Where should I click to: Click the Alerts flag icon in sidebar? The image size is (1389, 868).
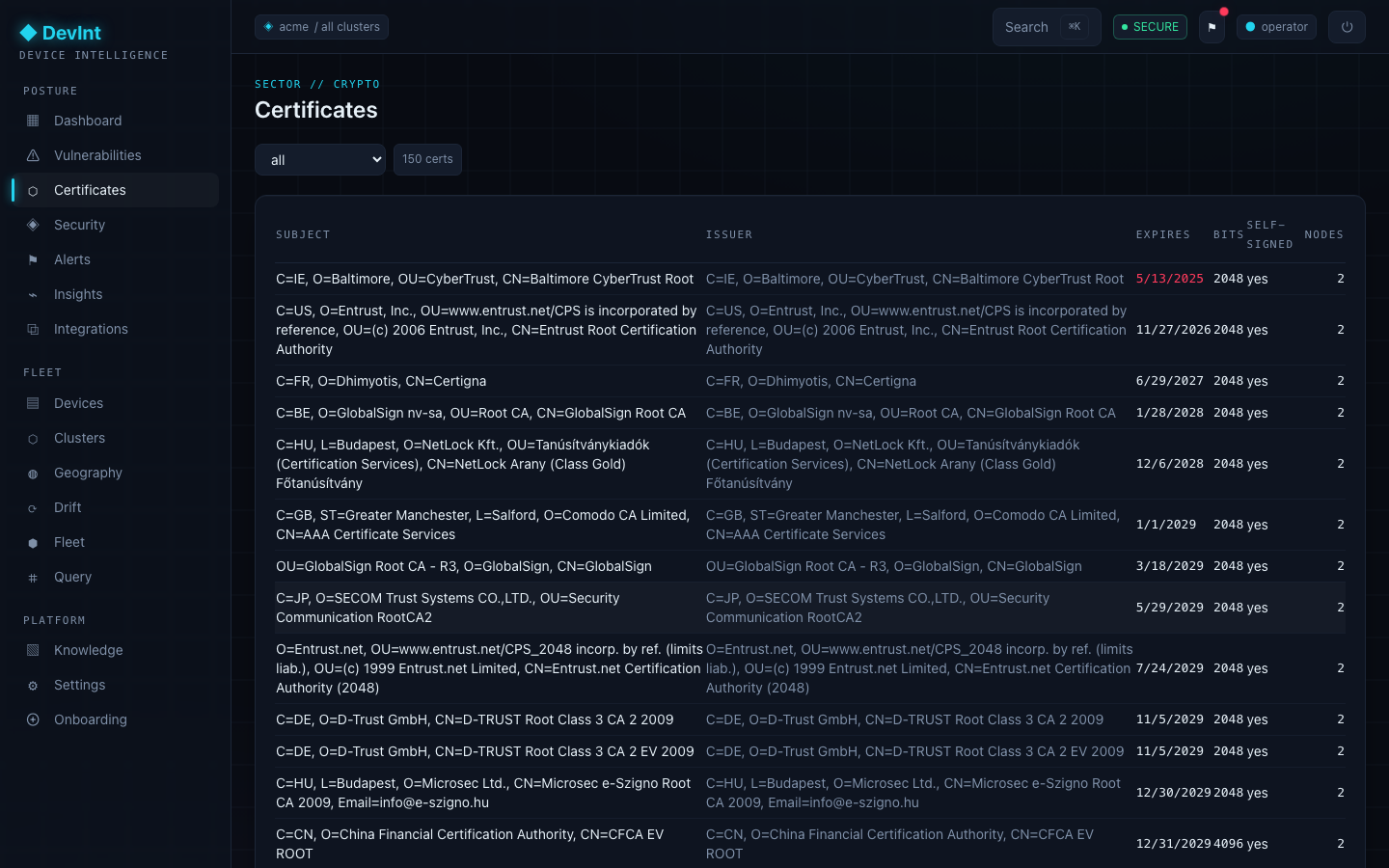33,259
